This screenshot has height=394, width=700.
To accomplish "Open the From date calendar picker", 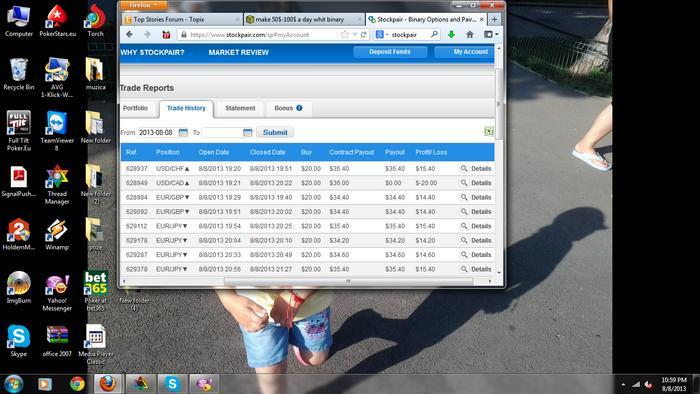I will (183, 133).
